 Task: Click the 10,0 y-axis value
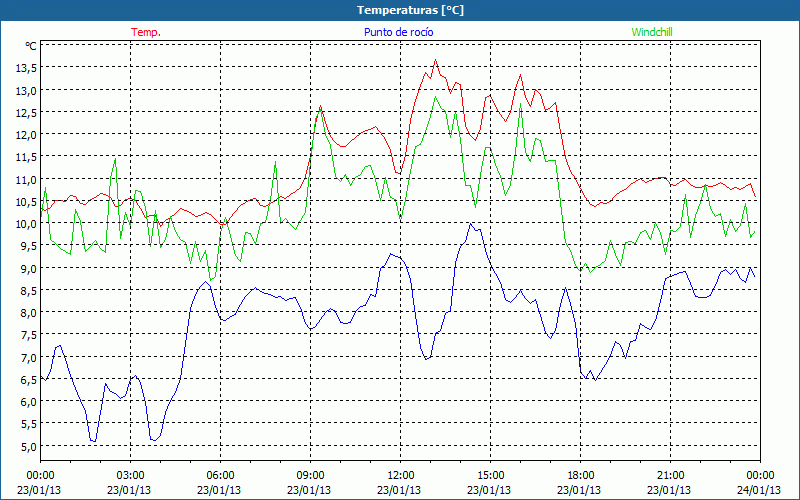click(28, 223)
